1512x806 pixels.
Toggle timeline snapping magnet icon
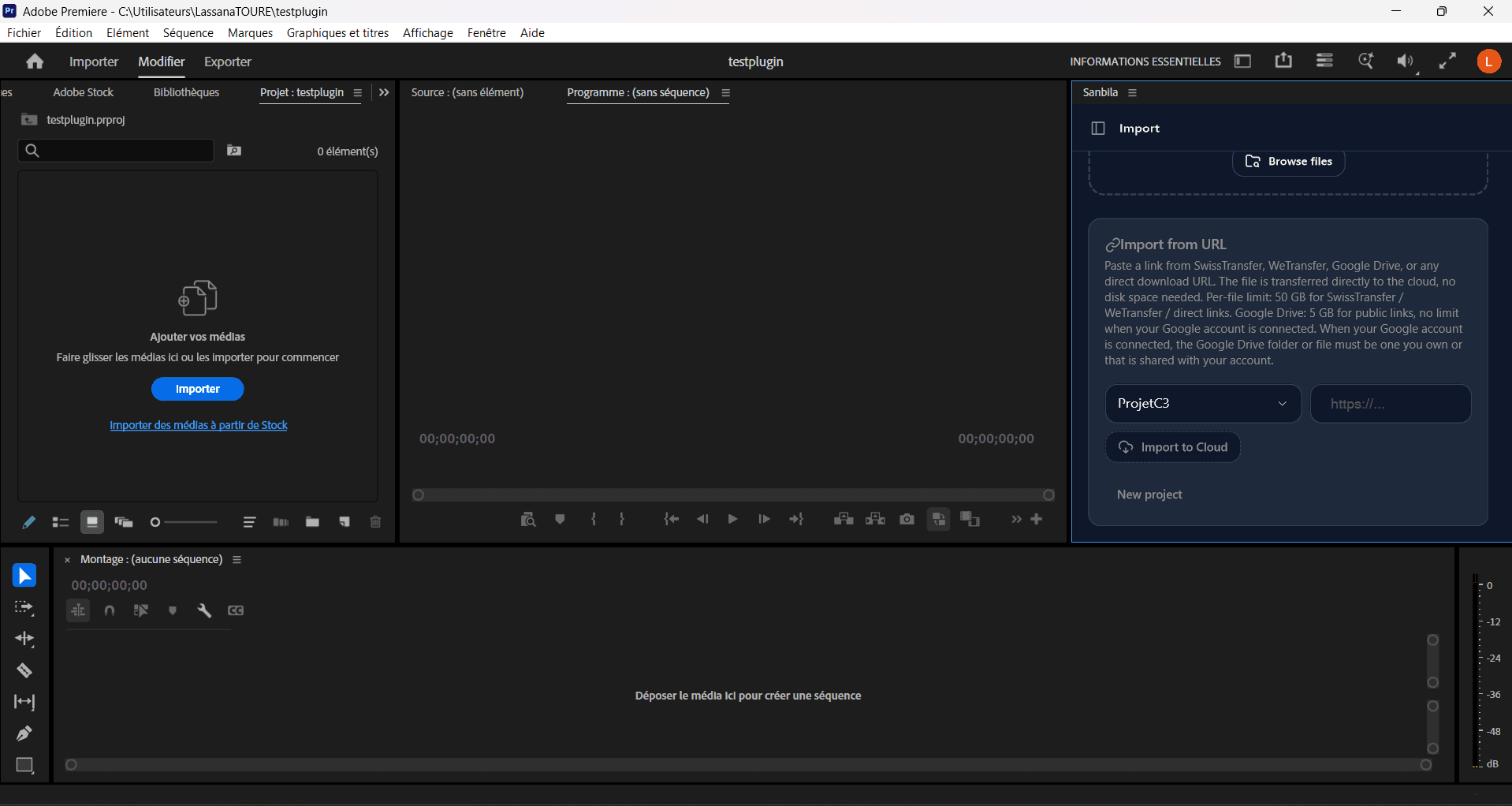[110, 610]
